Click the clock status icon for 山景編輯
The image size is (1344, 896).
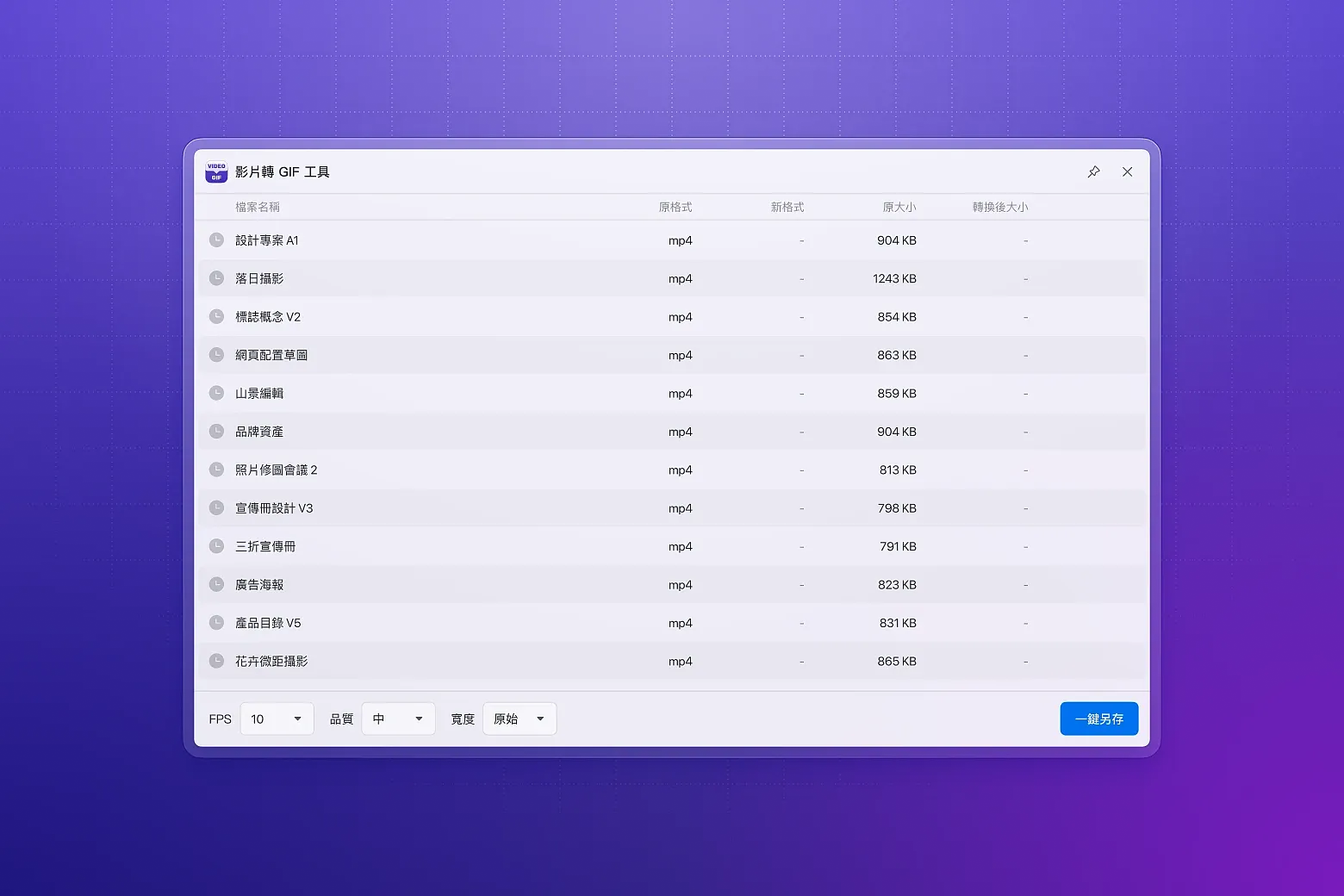pyautogui.click(x=217, y=393)
